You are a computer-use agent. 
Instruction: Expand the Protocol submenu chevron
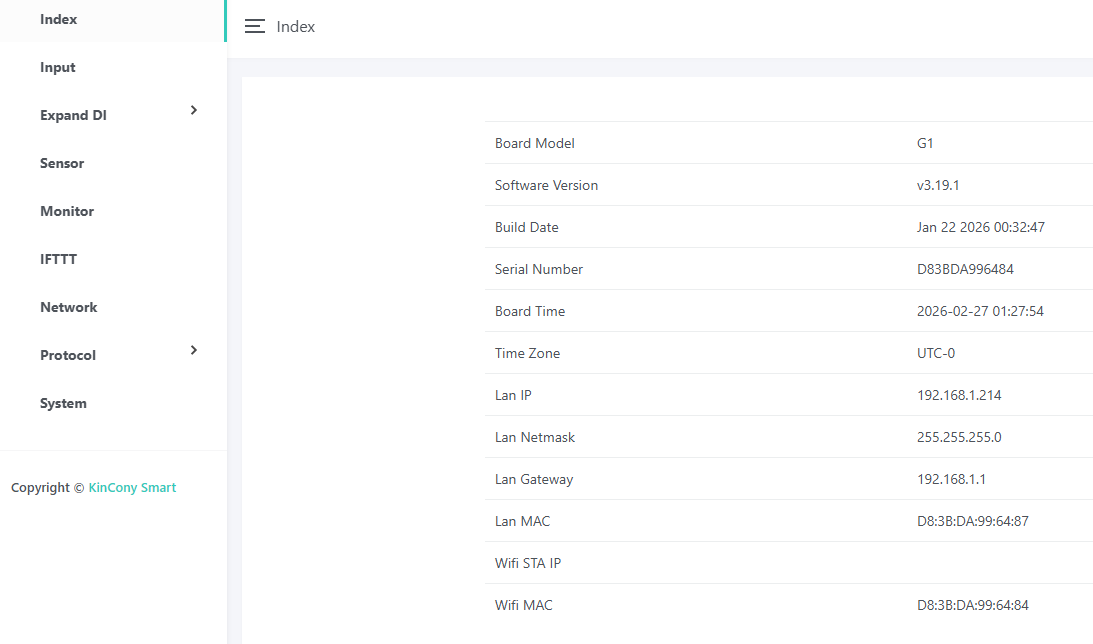(194, 350)
